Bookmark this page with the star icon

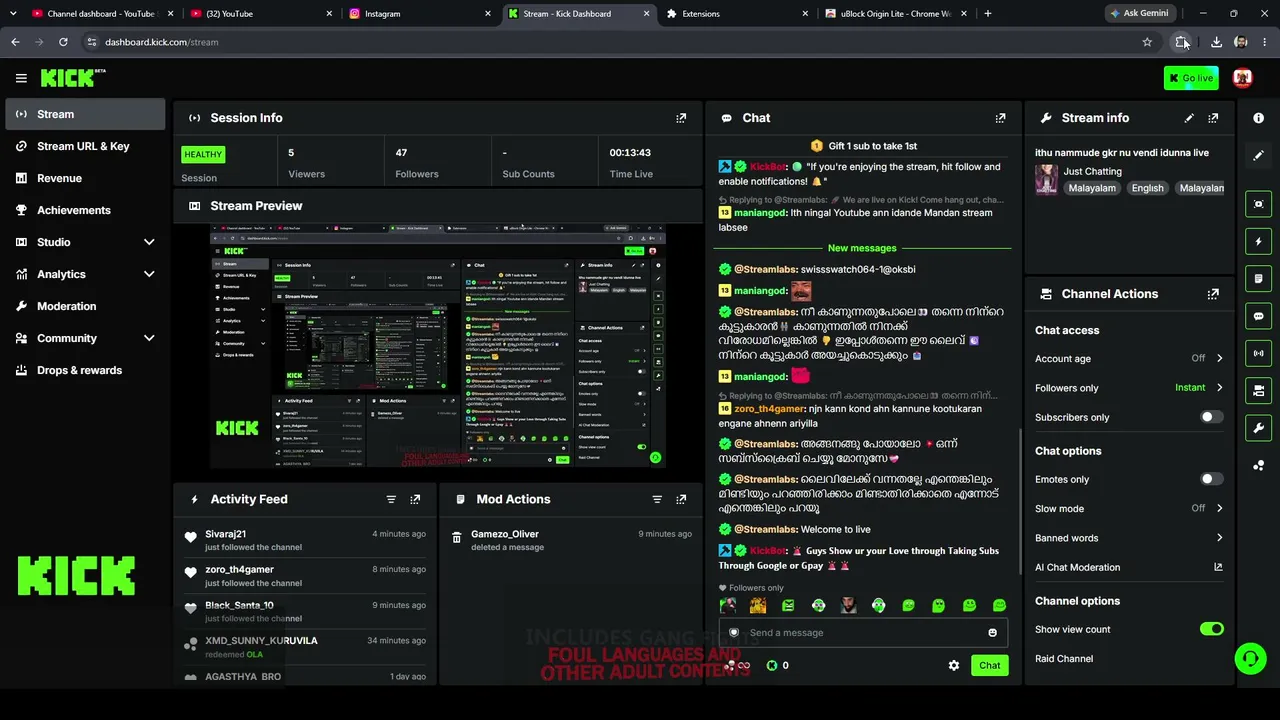tap(1147, 42)
